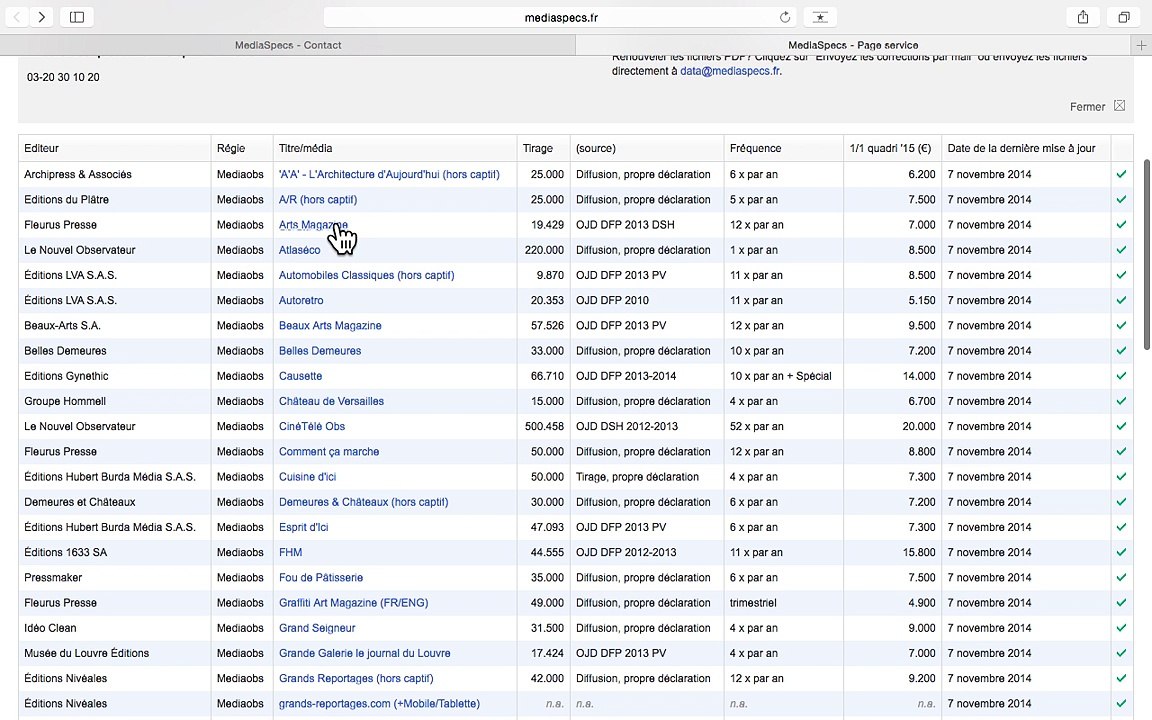Click the checkmark in the Fou de Pâtisserie row
Screen dimensions: 1152x720
1121,577
